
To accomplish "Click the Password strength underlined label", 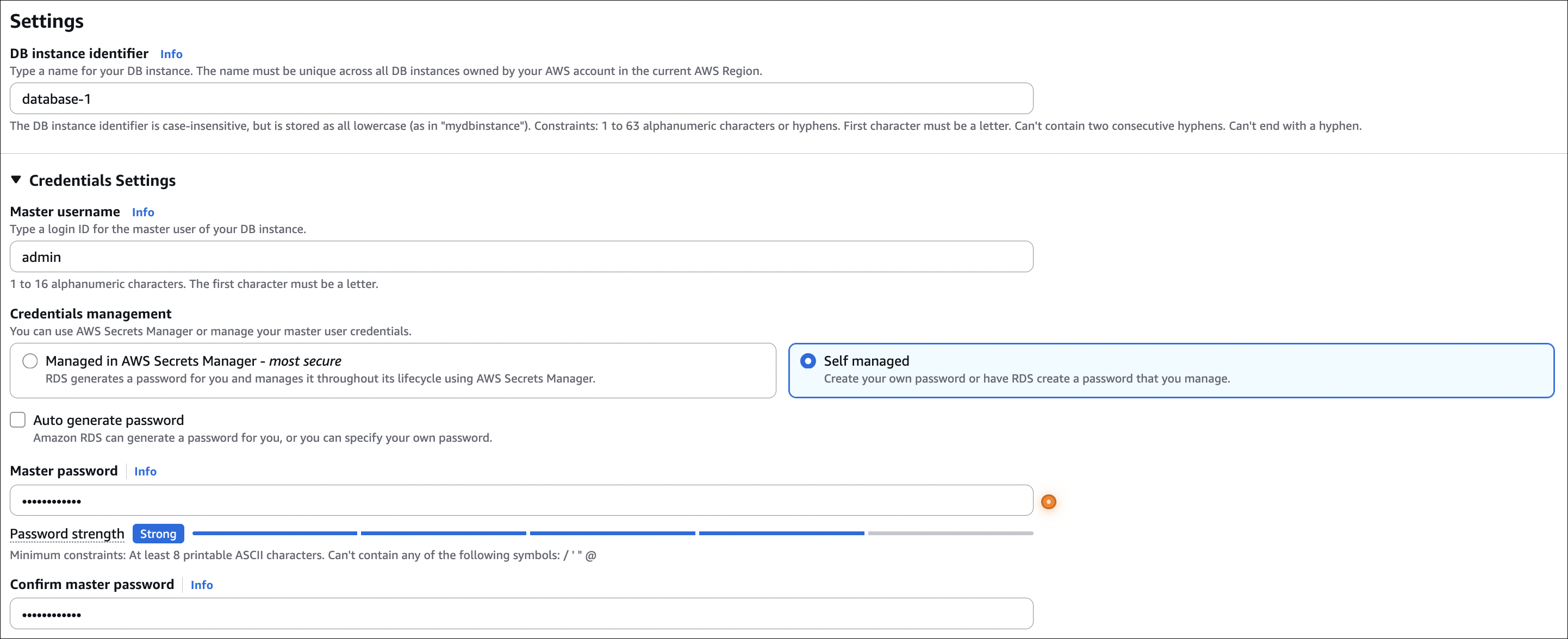I will pos(67,534).
